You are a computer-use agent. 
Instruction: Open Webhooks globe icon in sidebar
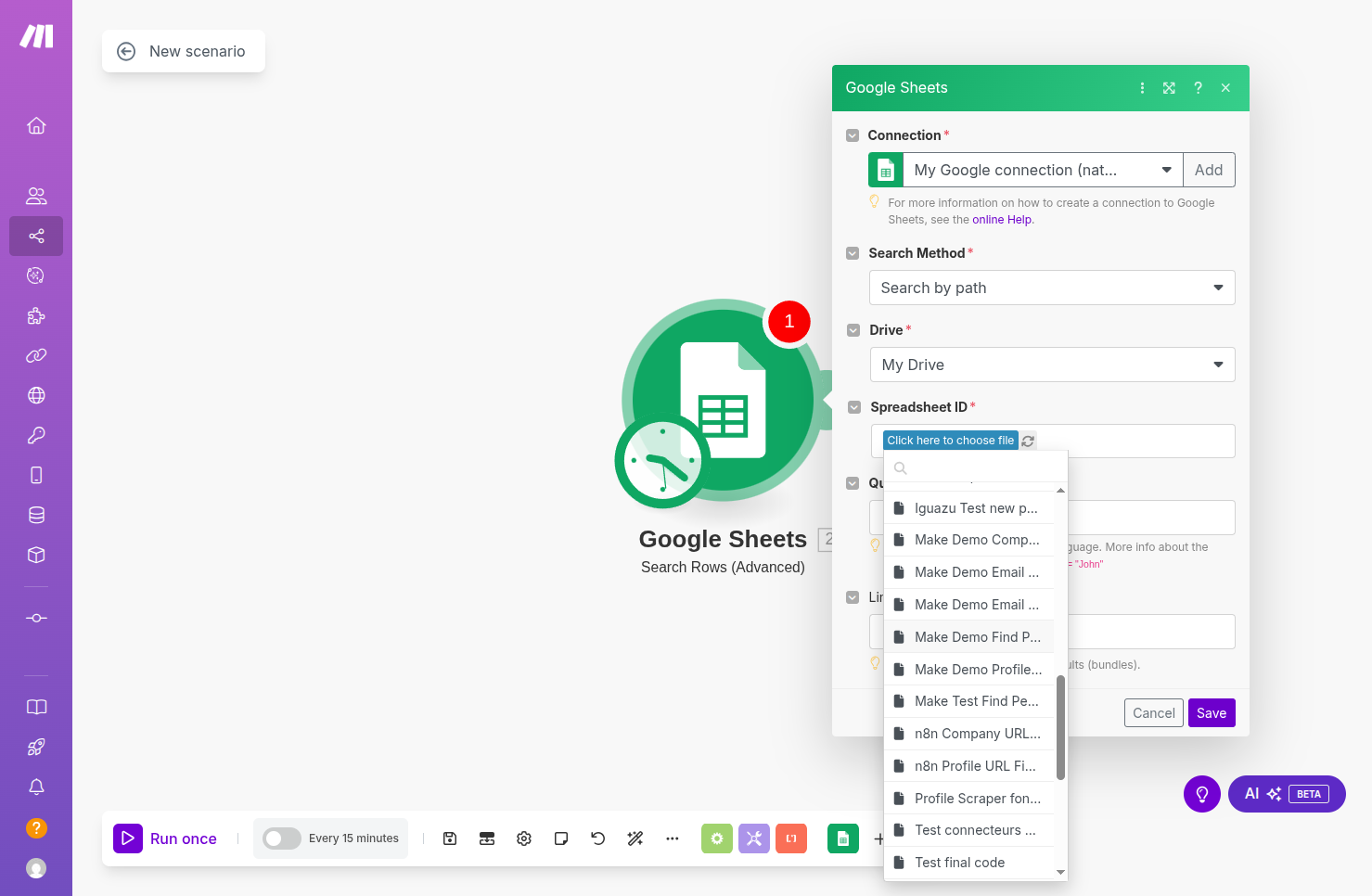(36, 395)
